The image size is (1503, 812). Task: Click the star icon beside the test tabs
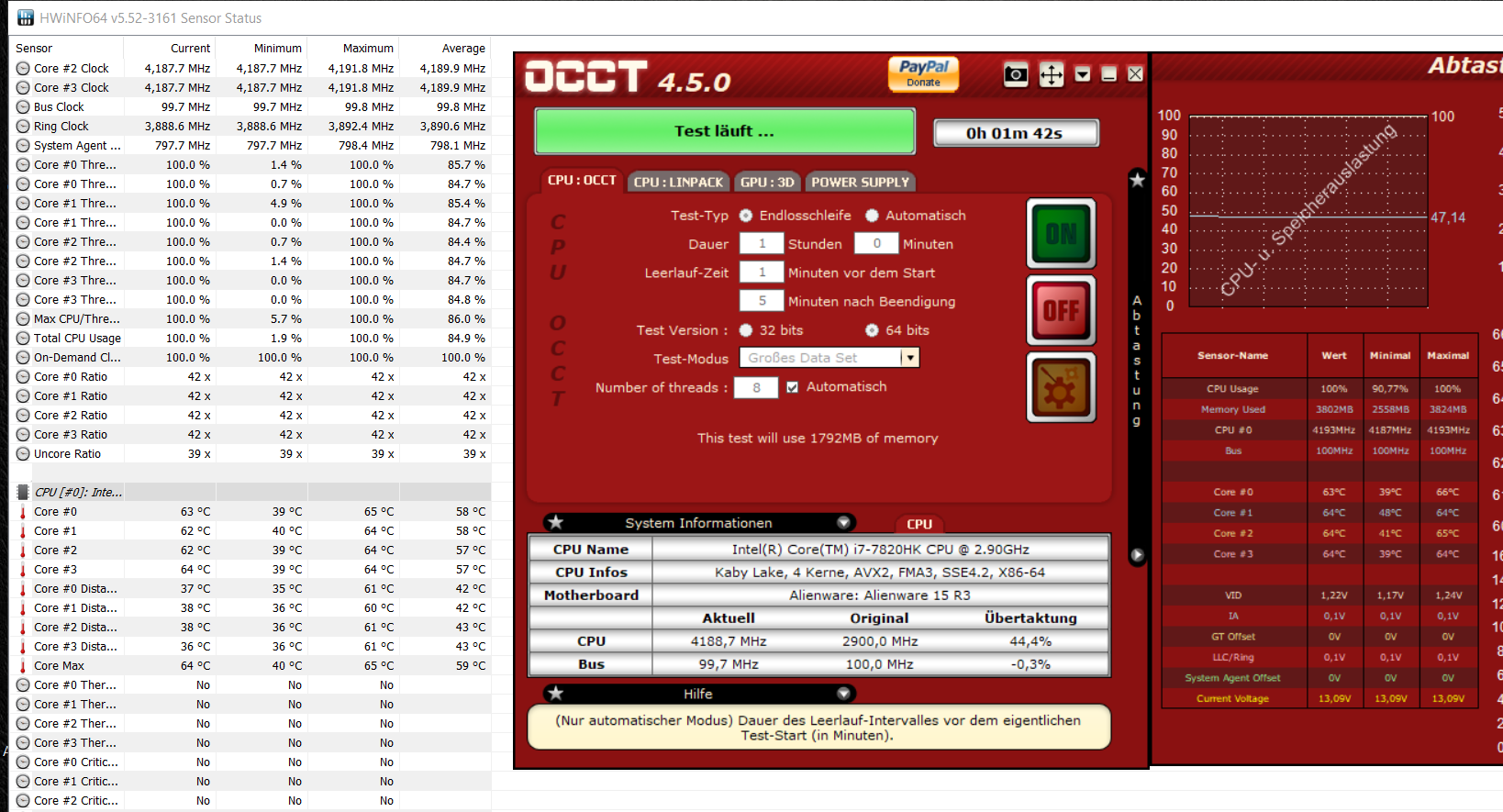click(1138, 180)
